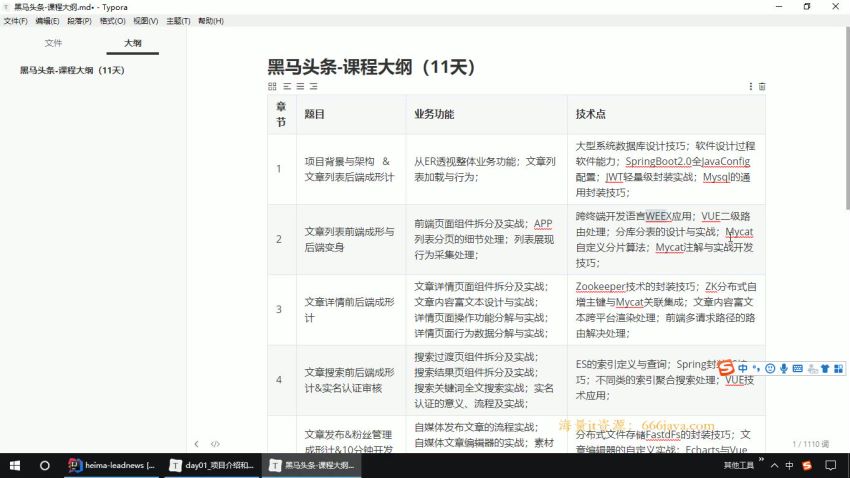Click cell 文章列表前端成形与后端变身
850x478 pixels.
351,240
